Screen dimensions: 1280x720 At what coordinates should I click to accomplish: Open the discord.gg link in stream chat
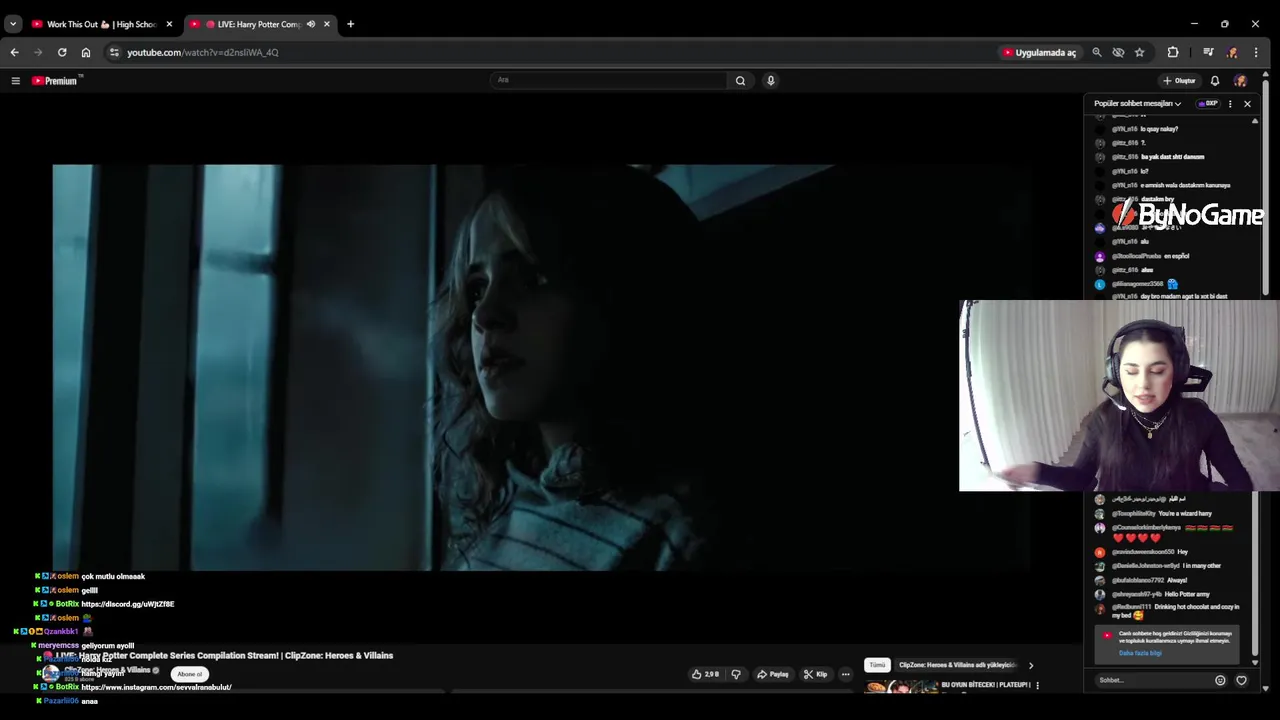128,604
